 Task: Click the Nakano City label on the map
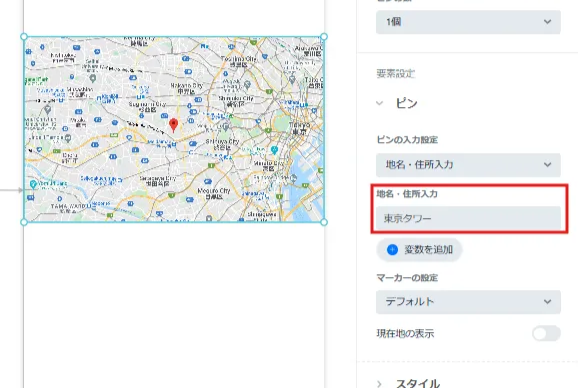(186, 88)
